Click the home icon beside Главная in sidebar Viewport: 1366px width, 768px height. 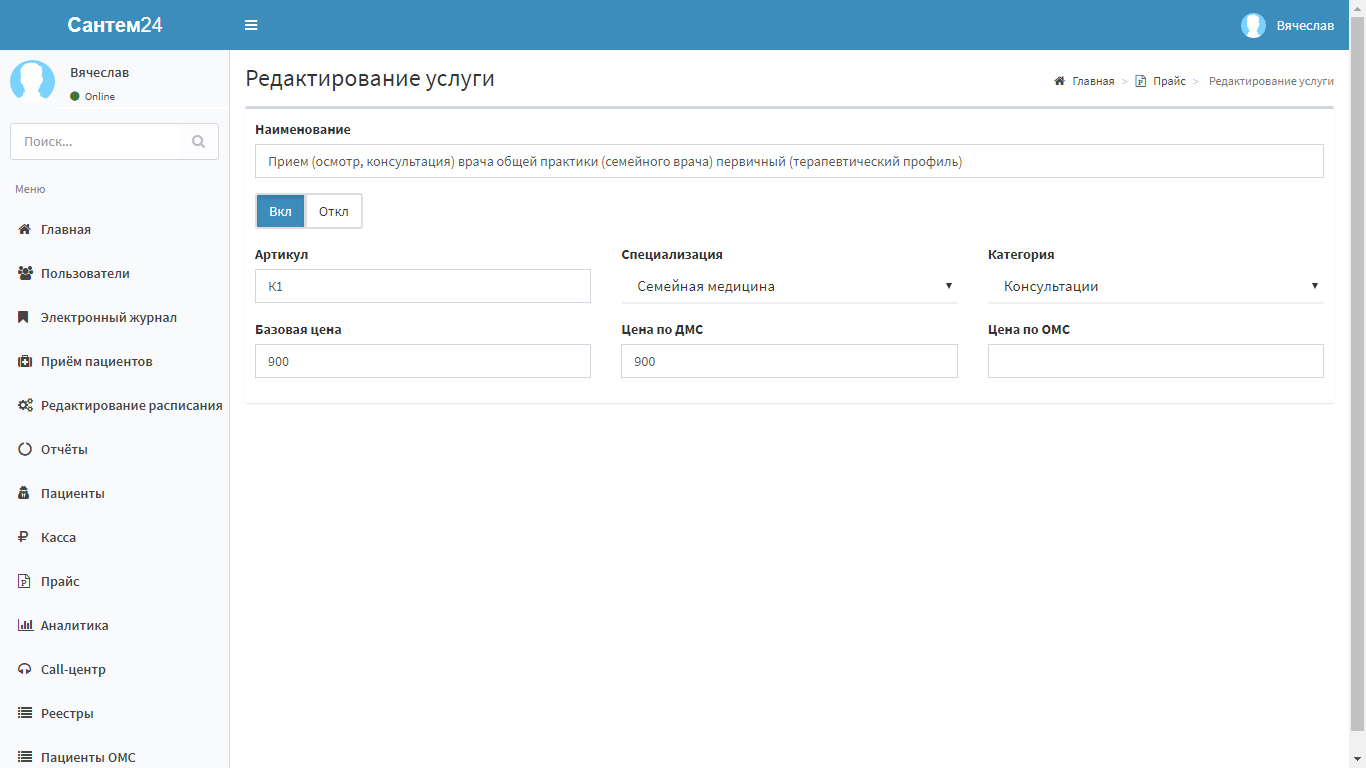25,229
